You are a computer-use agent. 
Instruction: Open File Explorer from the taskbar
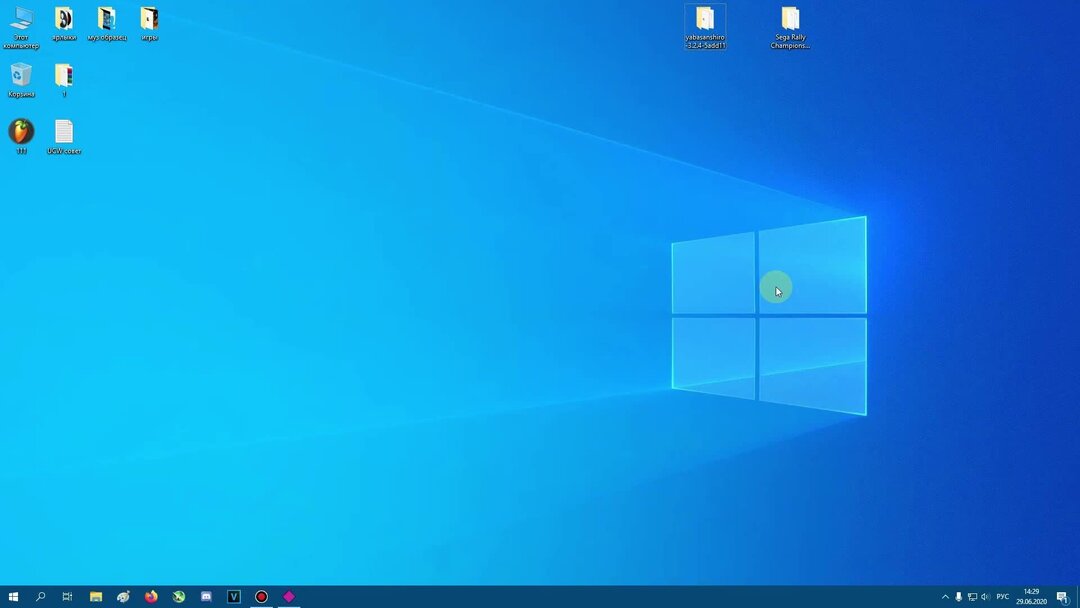(96, 596)
